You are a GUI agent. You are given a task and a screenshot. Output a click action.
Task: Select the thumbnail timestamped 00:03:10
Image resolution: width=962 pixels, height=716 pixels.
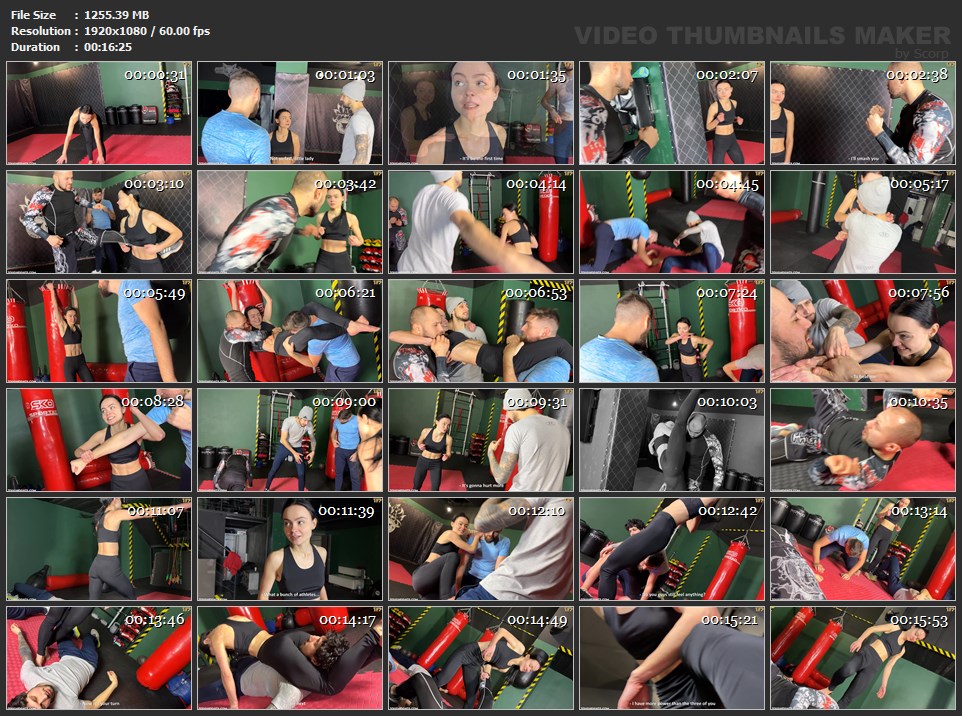coord(99,222)
